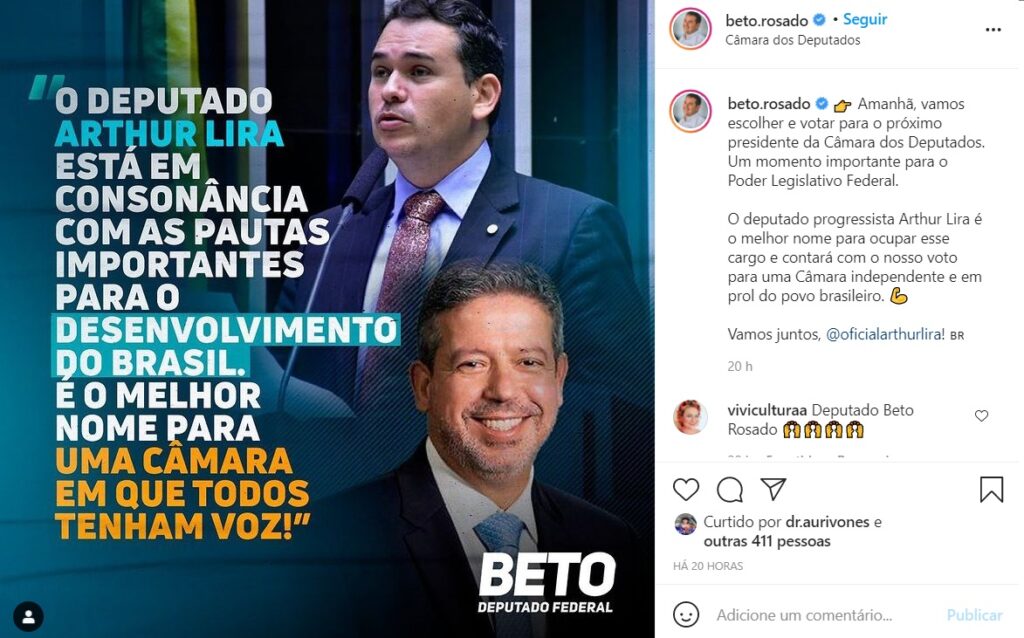The height and width of the screenshot is (638, 1024).
Task: Save the post with the bookmark icon
Action: (x=991, y=489)
